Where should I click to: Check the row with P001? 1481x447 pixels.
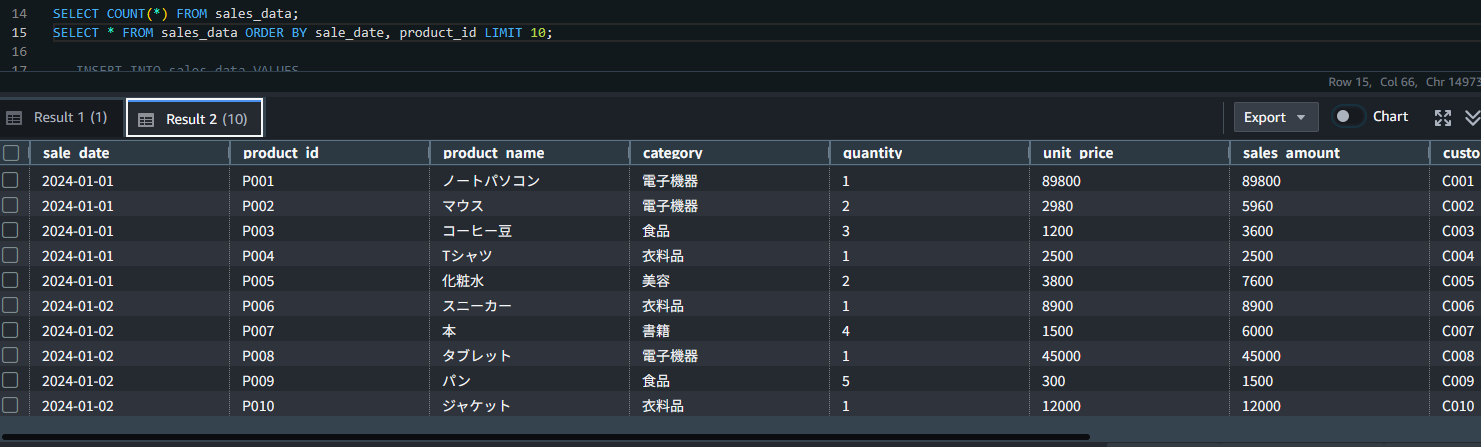point(11,181)
